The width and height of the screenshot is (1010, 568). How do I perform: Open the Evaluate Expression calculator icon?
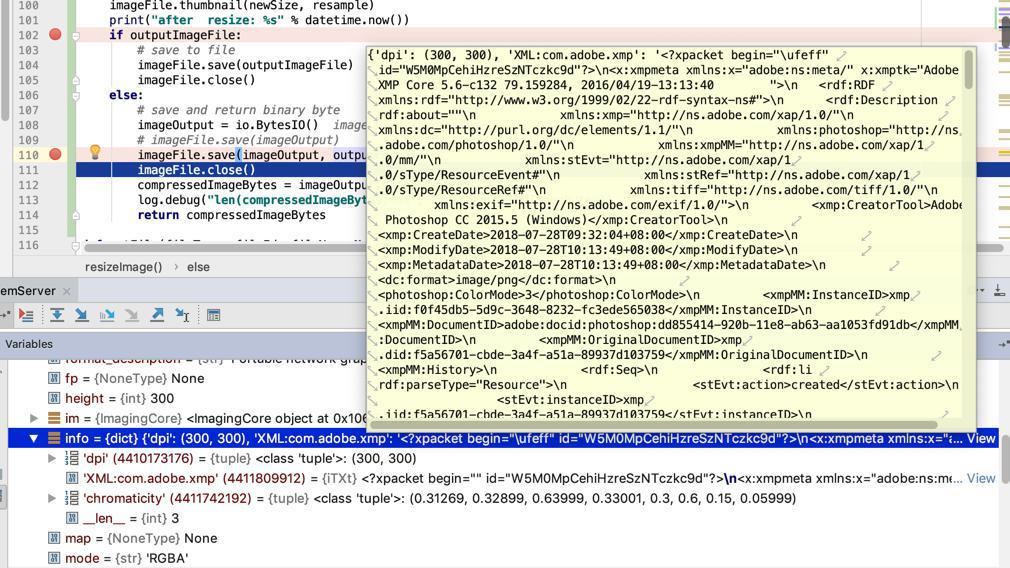(x=214, y=315)
